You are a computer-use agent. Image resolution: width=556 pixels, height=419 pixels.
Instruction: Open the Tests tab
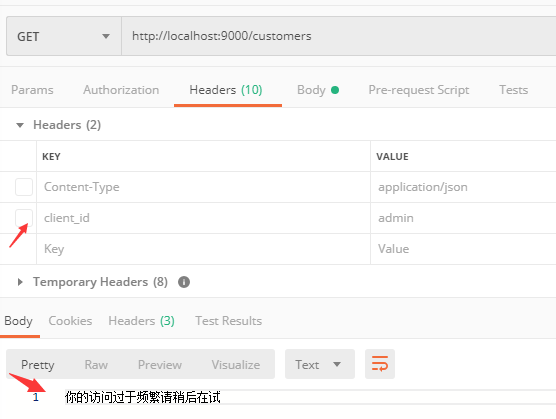pos(513,90)
